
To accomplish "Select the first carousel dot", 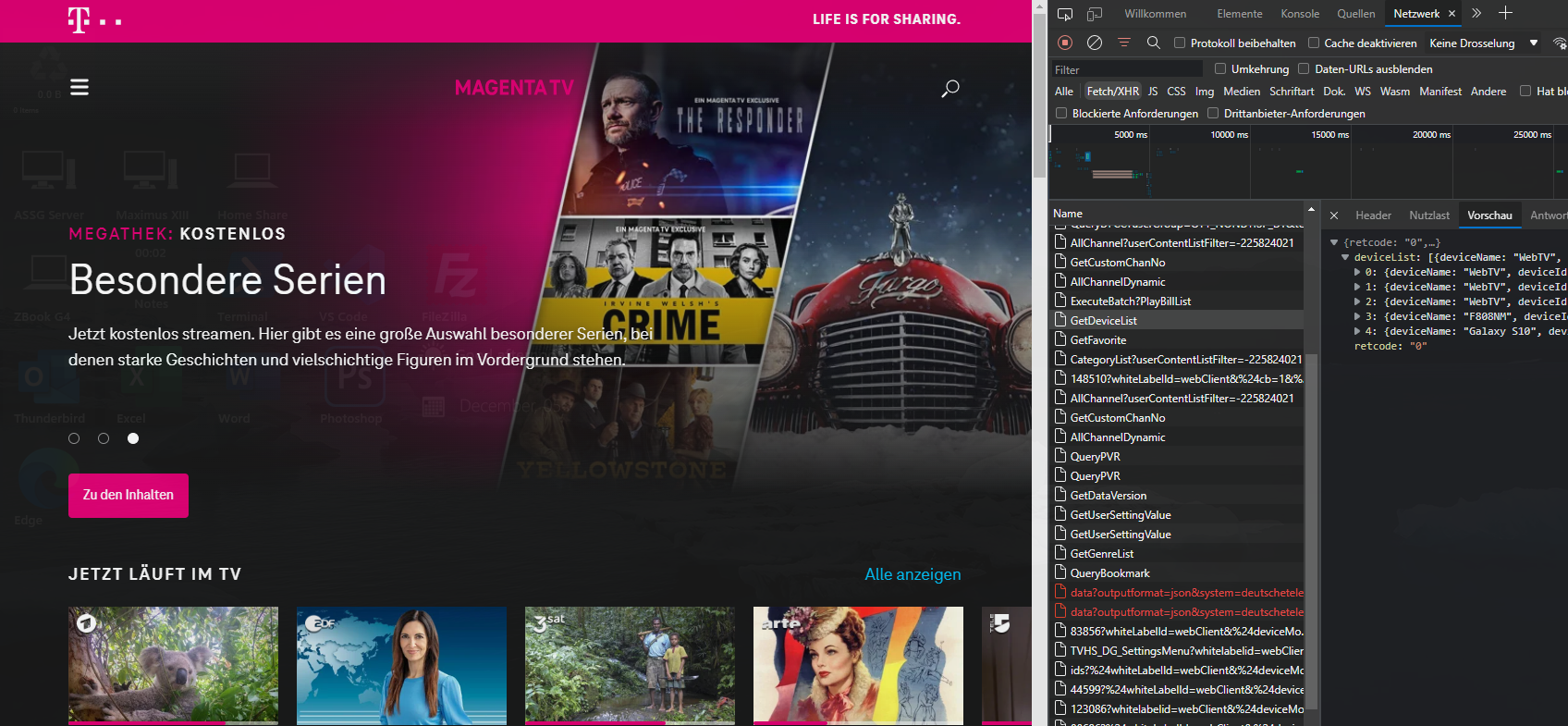I will 74,438.
